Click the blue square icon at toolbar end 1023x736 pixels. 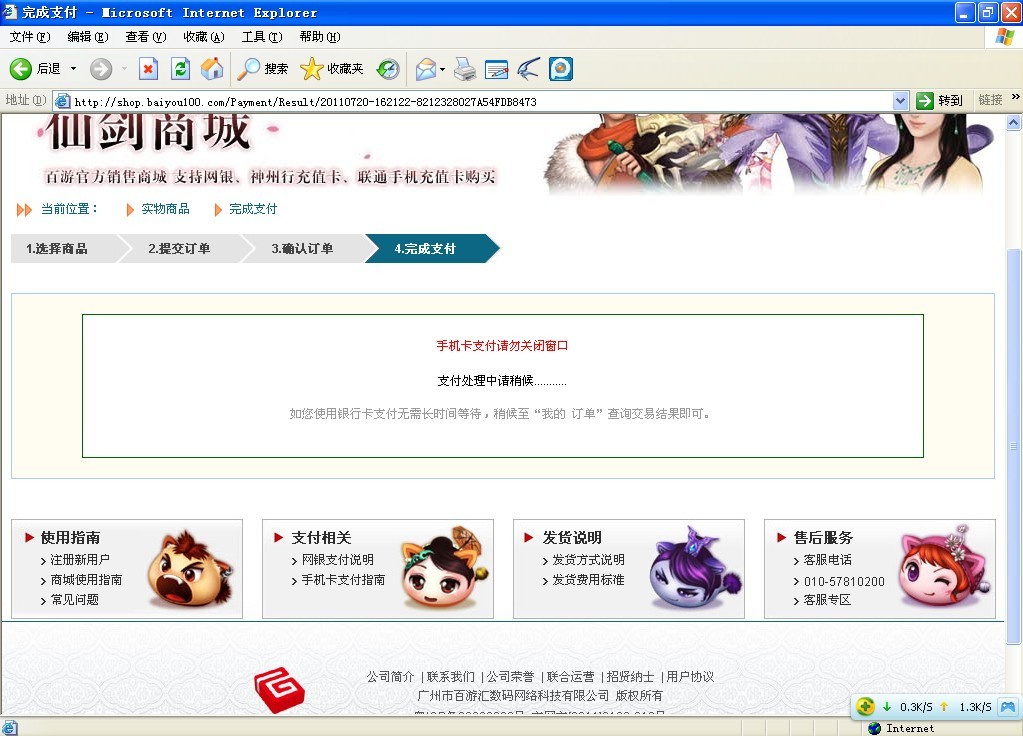(561, 69)
